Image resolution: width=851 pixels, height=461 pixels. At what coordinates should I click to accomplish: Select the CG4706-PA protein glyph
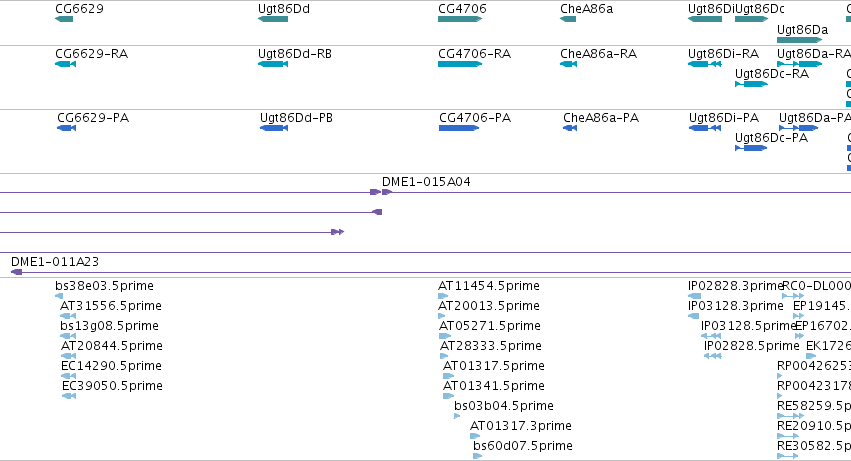pos(459,128)
